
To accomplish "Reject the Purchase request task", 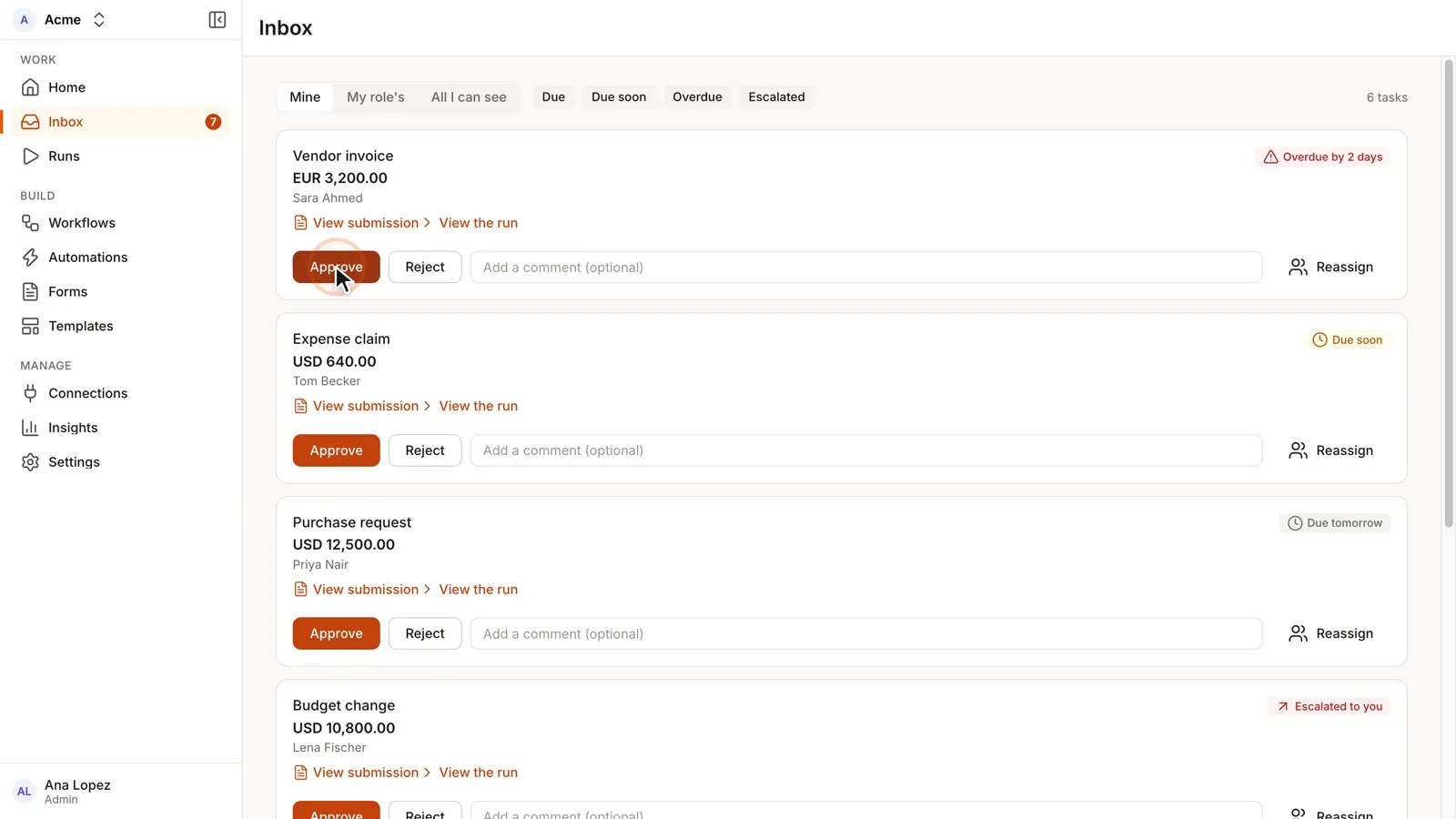I will 425,633.
